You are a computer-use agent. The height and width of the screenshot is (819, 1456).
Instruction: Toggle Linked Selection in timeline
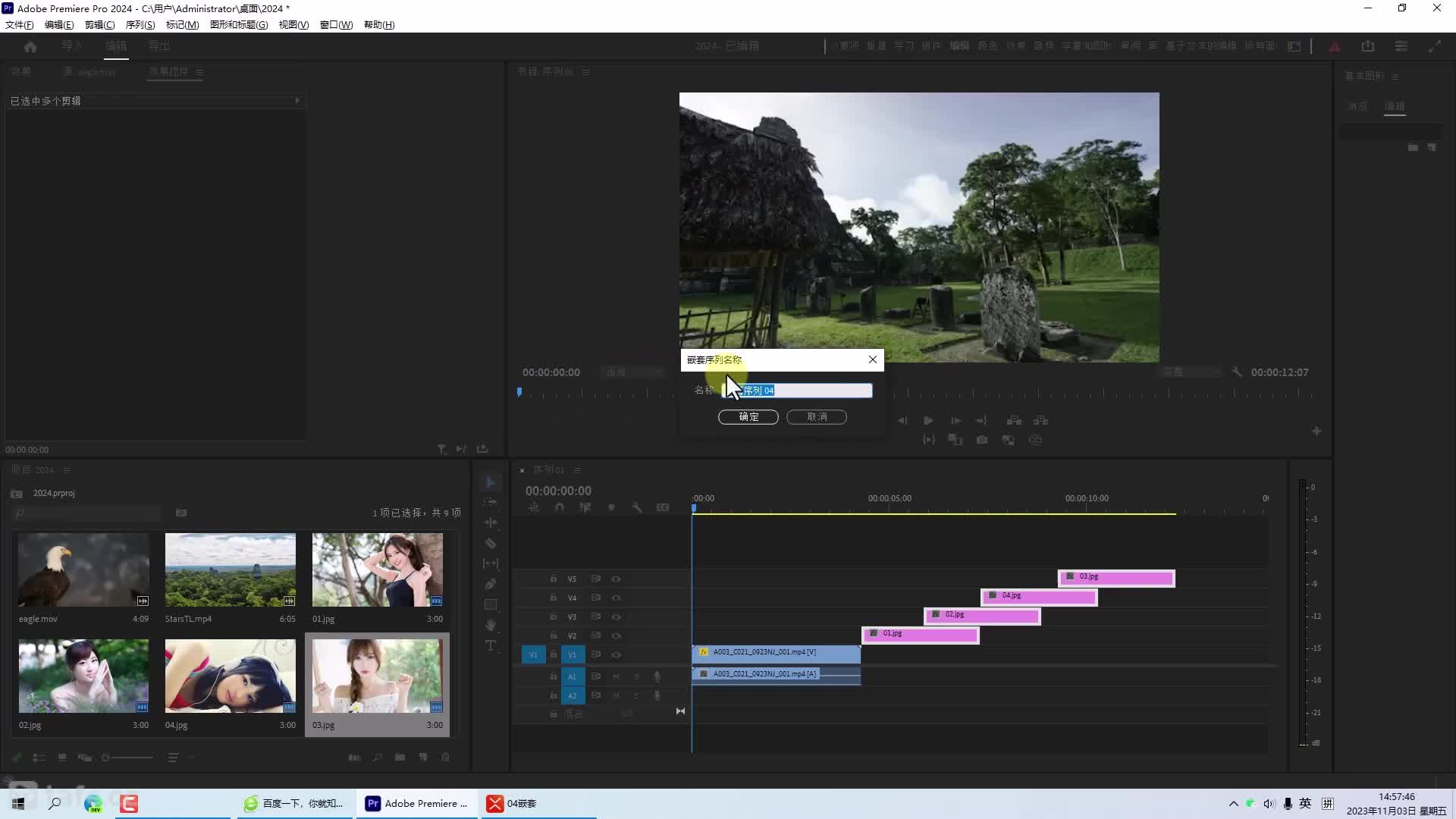click(585, 507)
